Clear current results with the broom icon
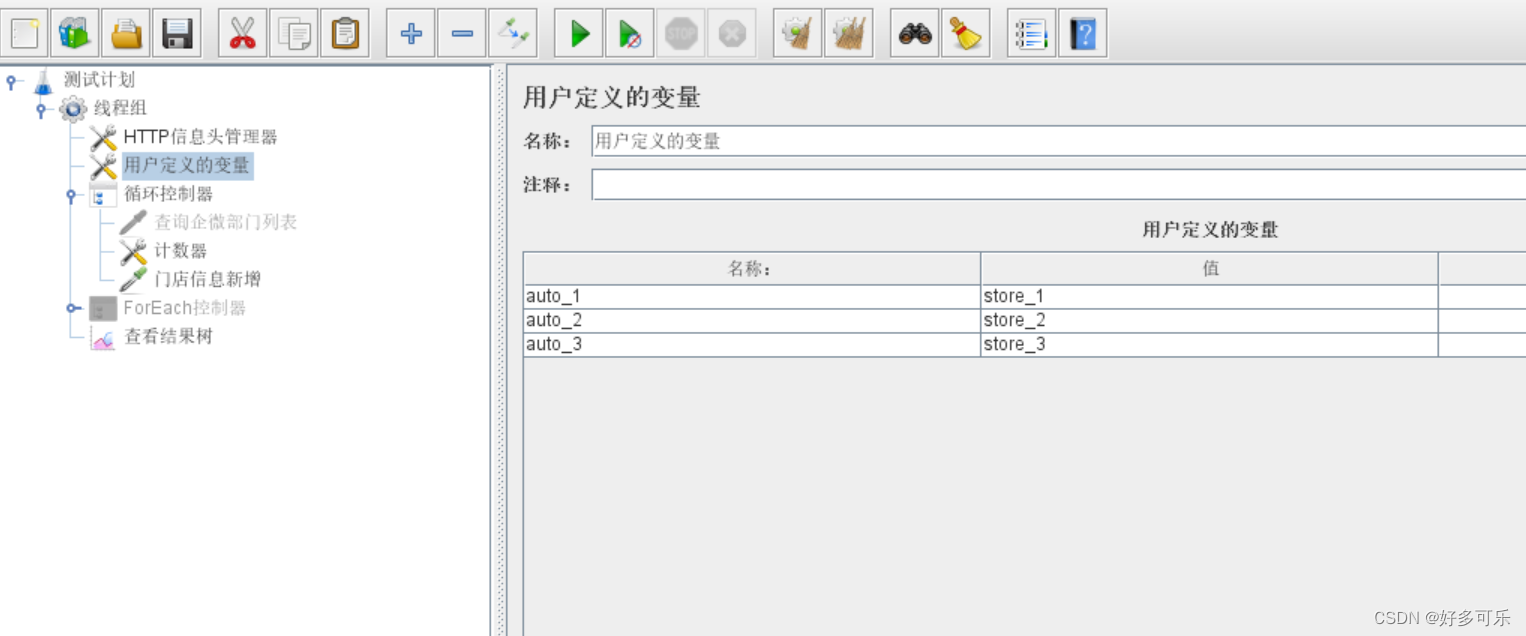 [965, 32]
